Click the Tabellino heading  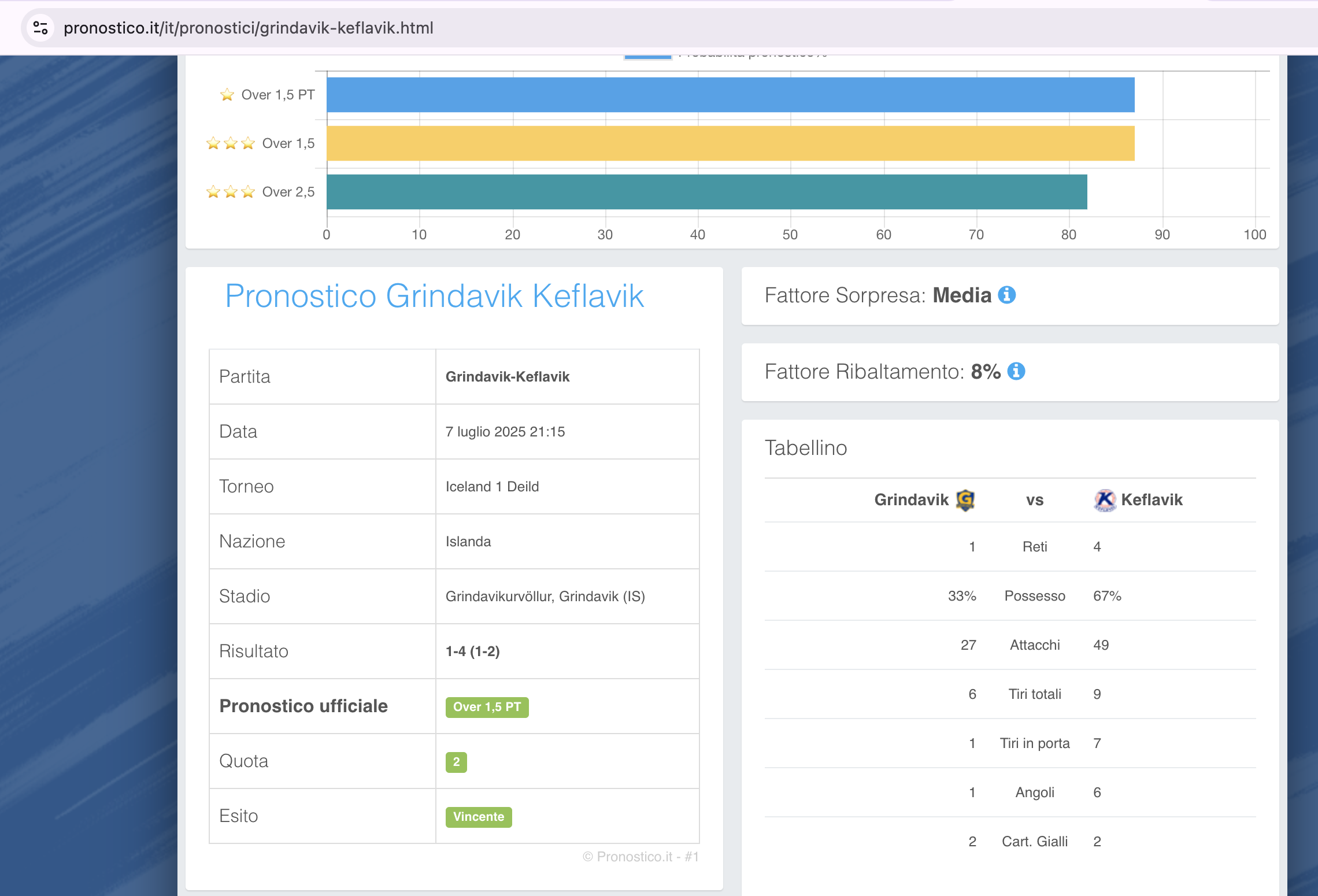coord(806,448)
